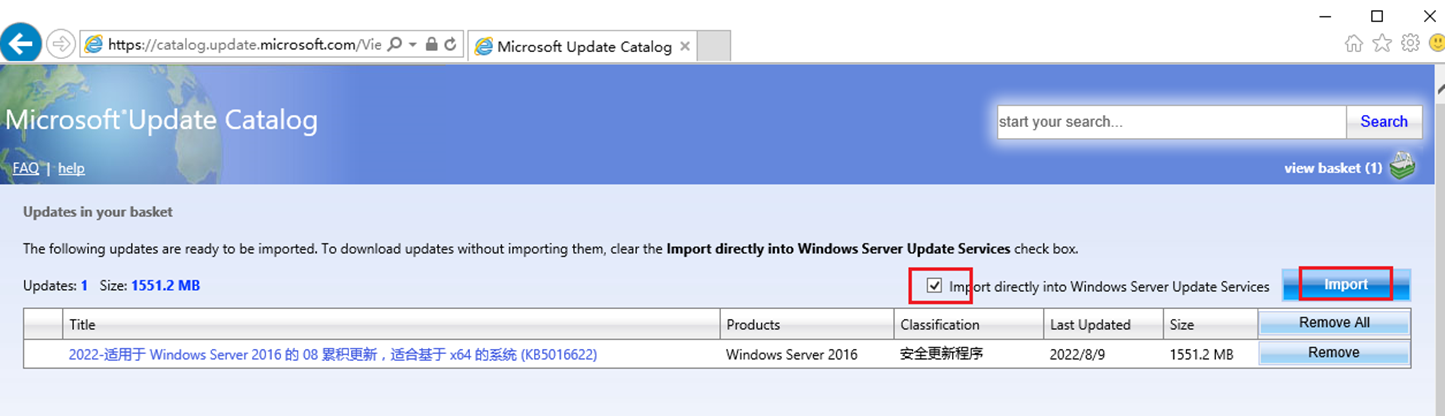Screen dimensions: 1445x416
Task: Open browser Tools gear icon
Action: click(1410, 43)
